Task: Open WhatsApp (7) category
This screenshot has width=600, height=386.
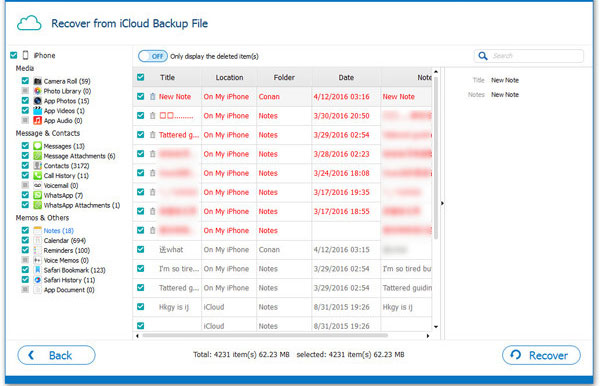Action: coord(63,195)
